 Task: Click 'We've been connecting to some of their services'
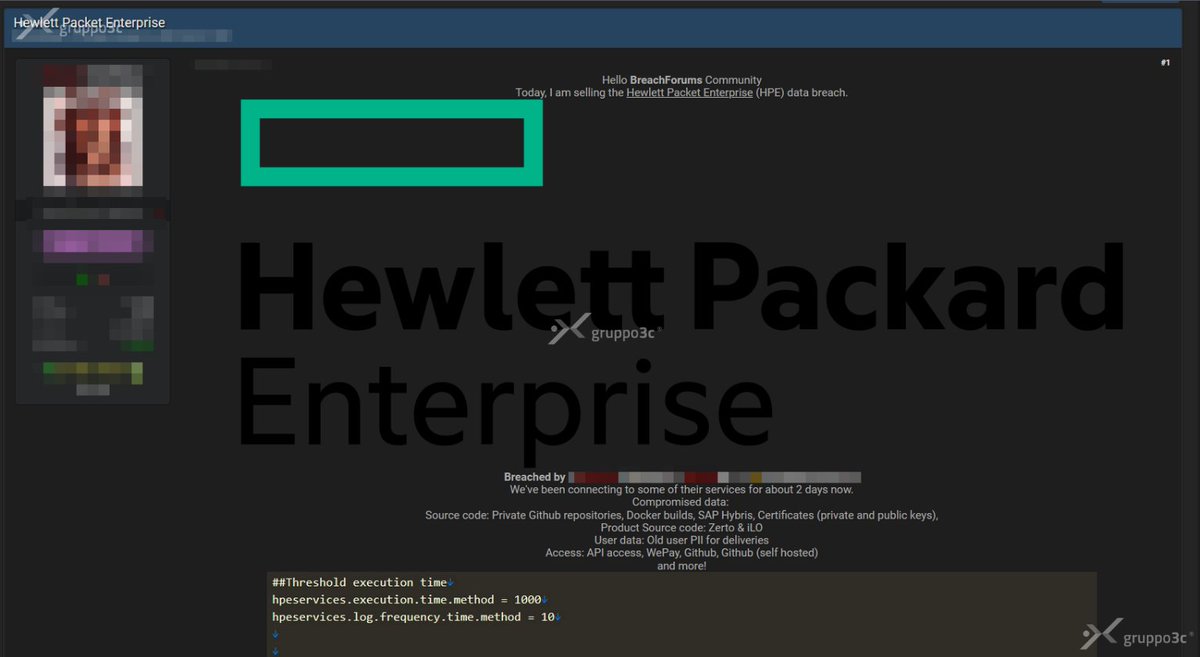coord(681,490)
